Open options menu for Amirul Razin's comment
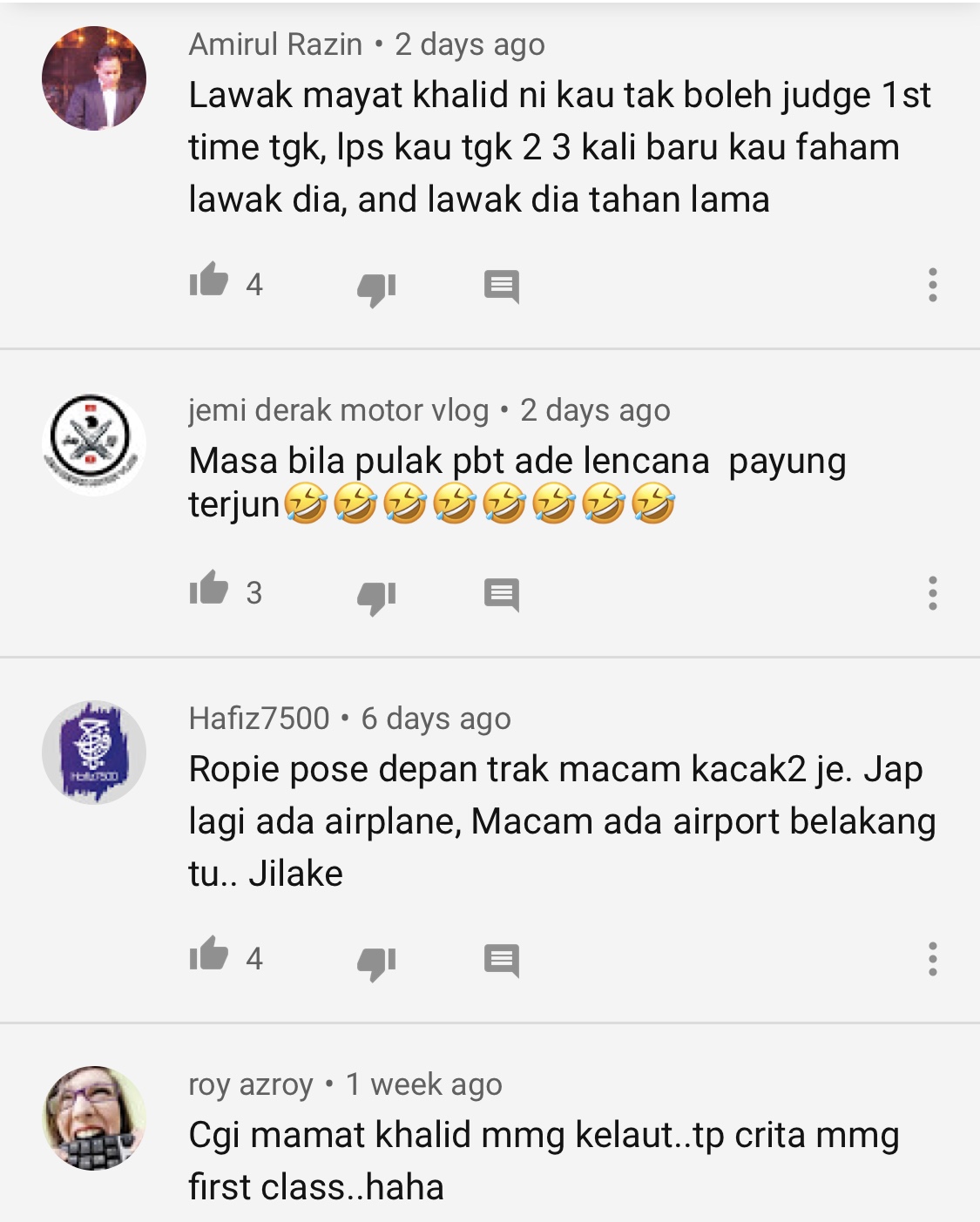 click(x=933, y=285)
